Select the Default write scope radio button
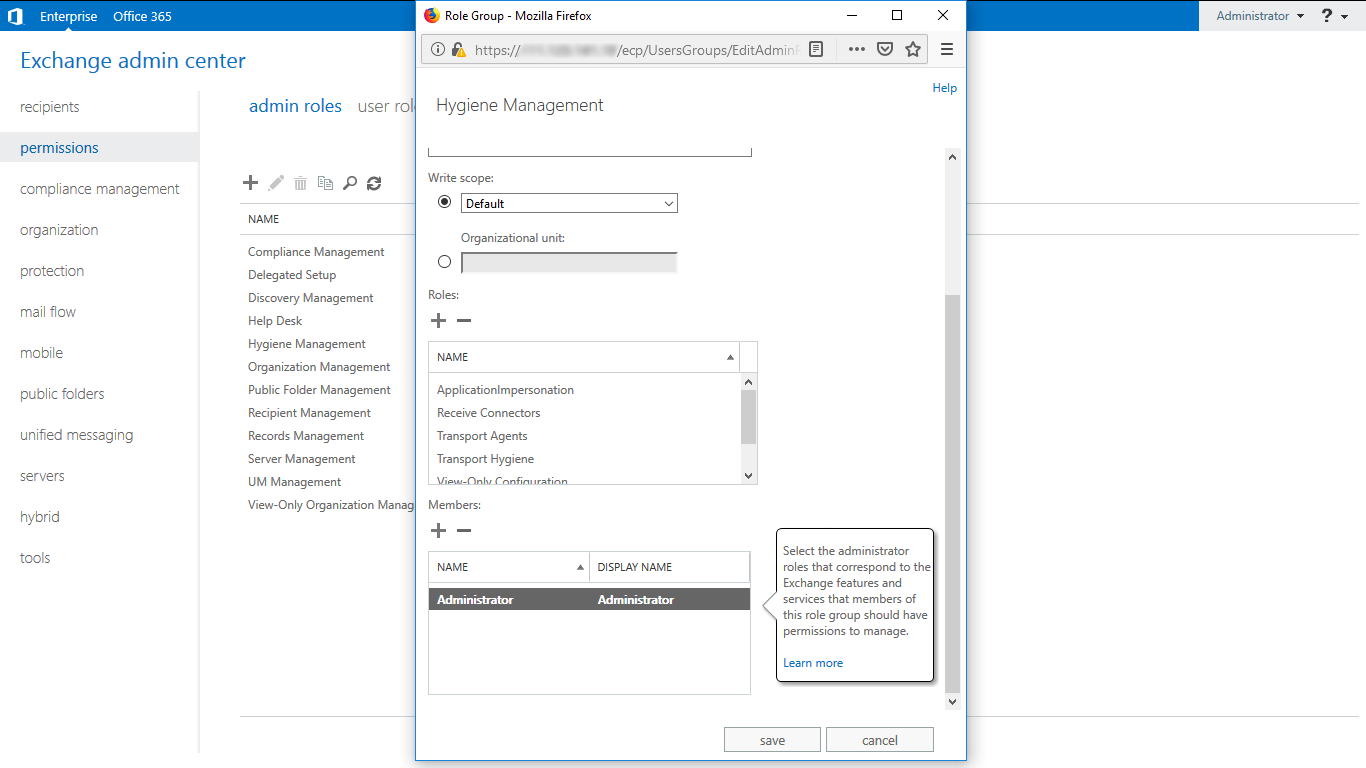1366x768 pixels. [x=445, y=202]
